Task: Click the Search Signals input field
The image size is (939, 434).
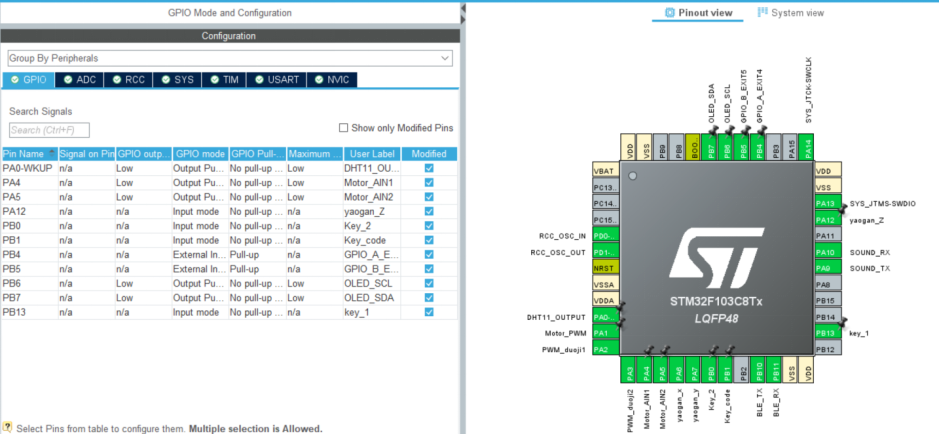Action: pyautogui.click(x=49, y=130)
